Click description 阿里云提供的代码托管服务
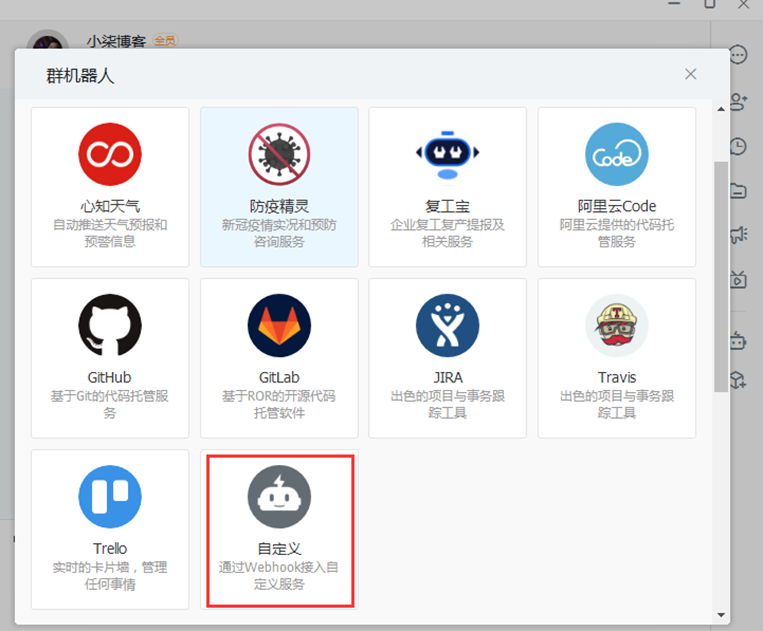 coord(617,233)
